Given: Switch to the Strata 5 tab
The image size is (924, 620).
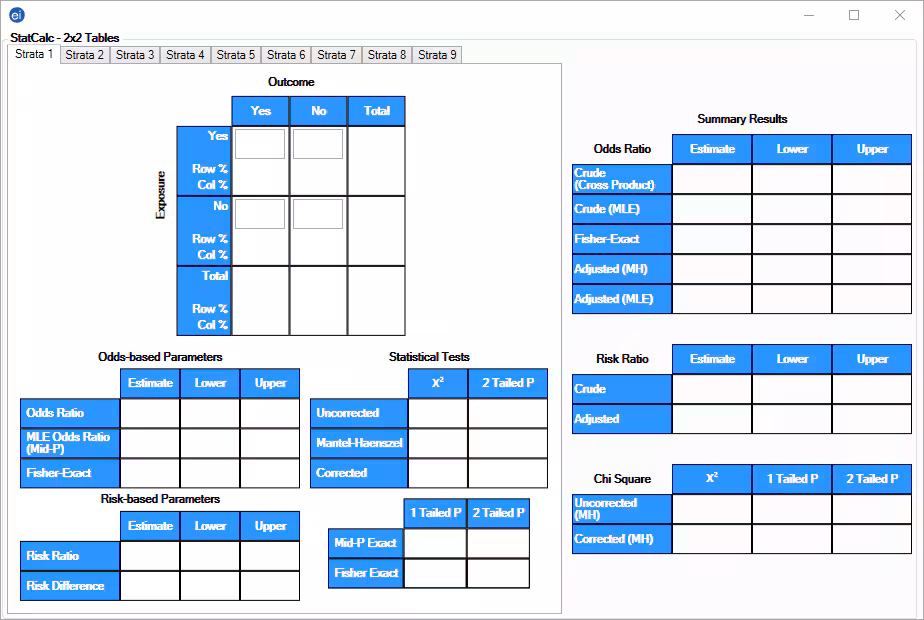Looking at the screenshot, I should (235, 55).
